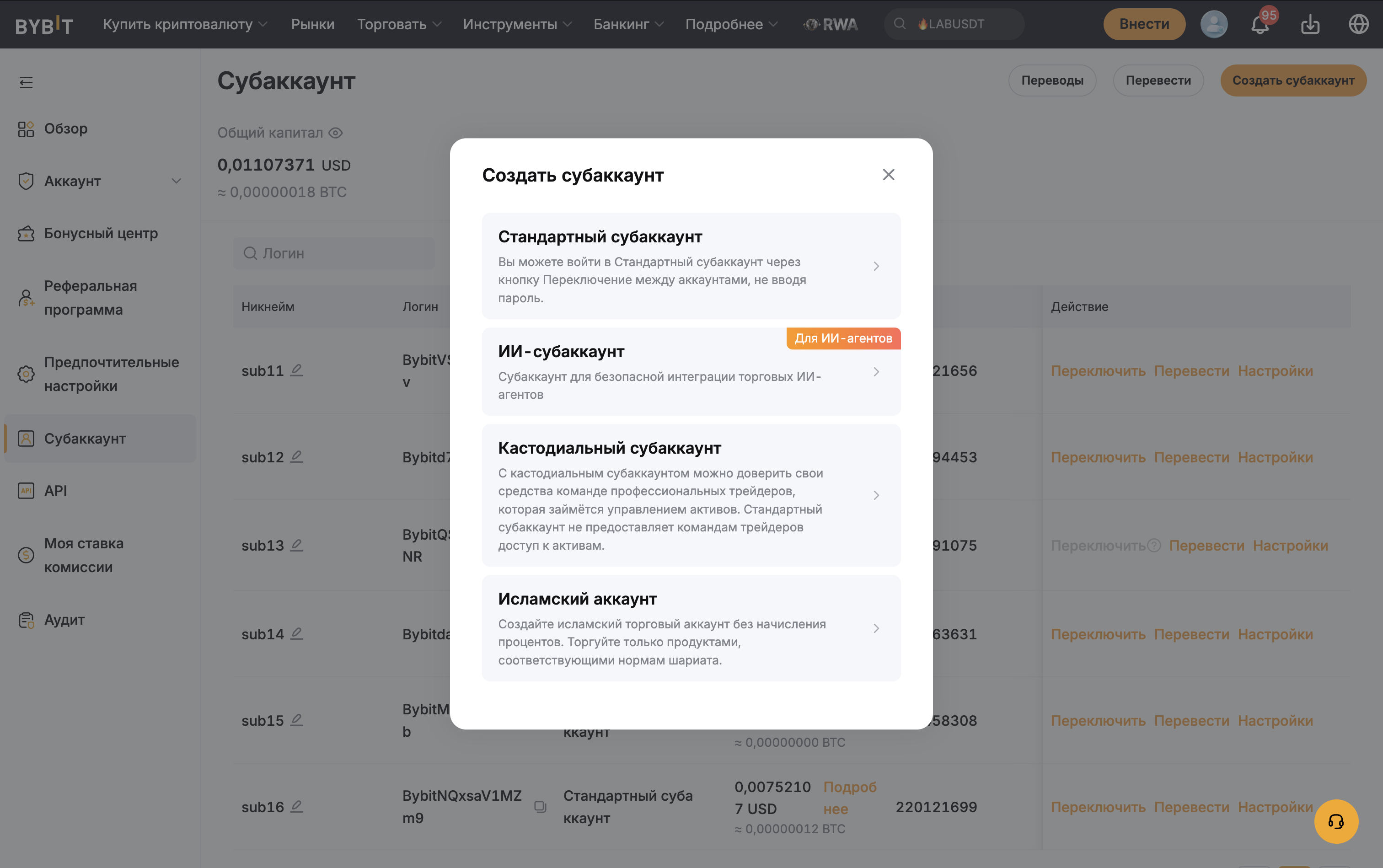
Task: Click Настройки link for sub16
Action: pos(1275,807)
